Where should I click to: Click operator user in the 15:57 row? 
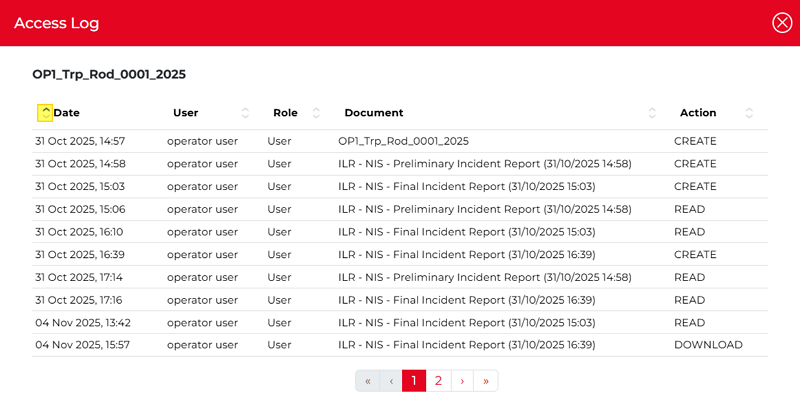(x=203, y=345)
